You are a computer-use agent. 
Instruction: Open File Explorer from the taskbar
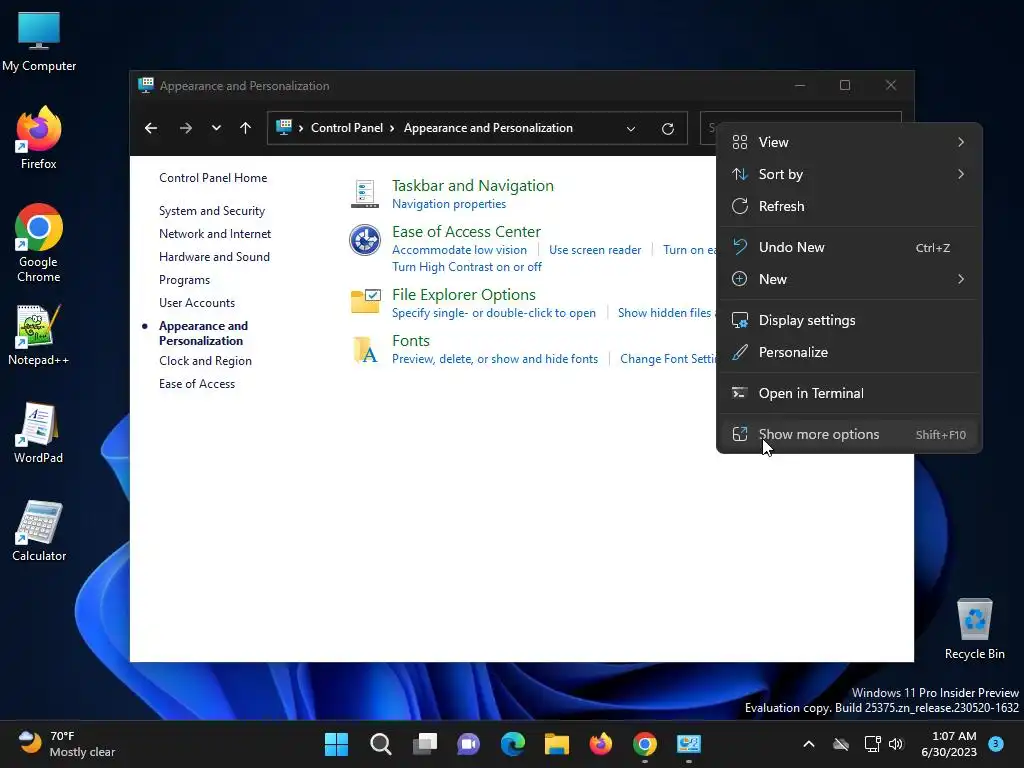tap(557, 744)
